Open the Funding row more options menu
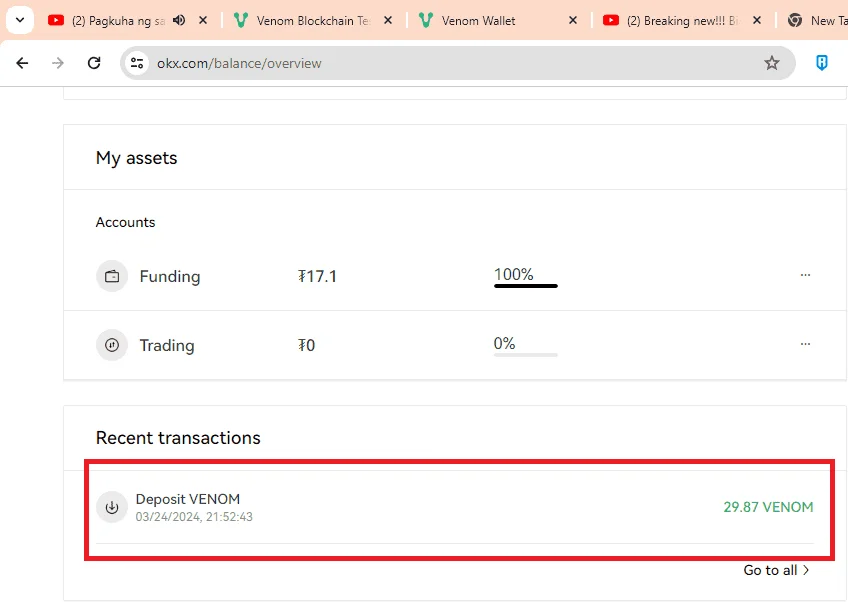 click(x=805, y=275)
